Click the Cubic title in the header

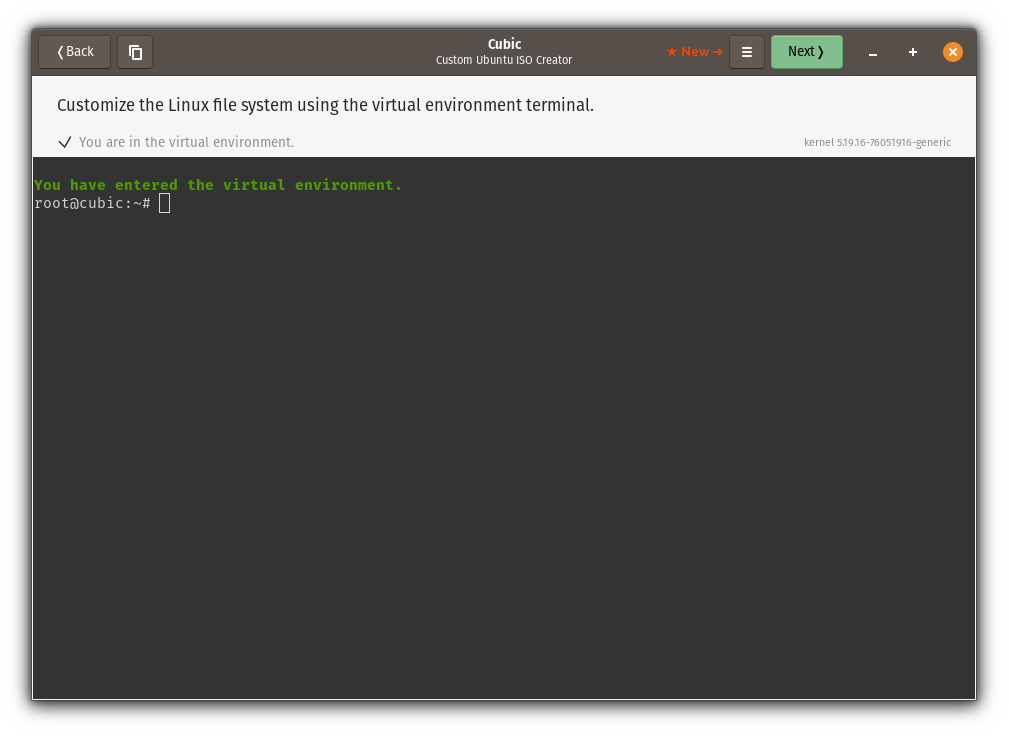pyautogui.click(x=504, y=44)
